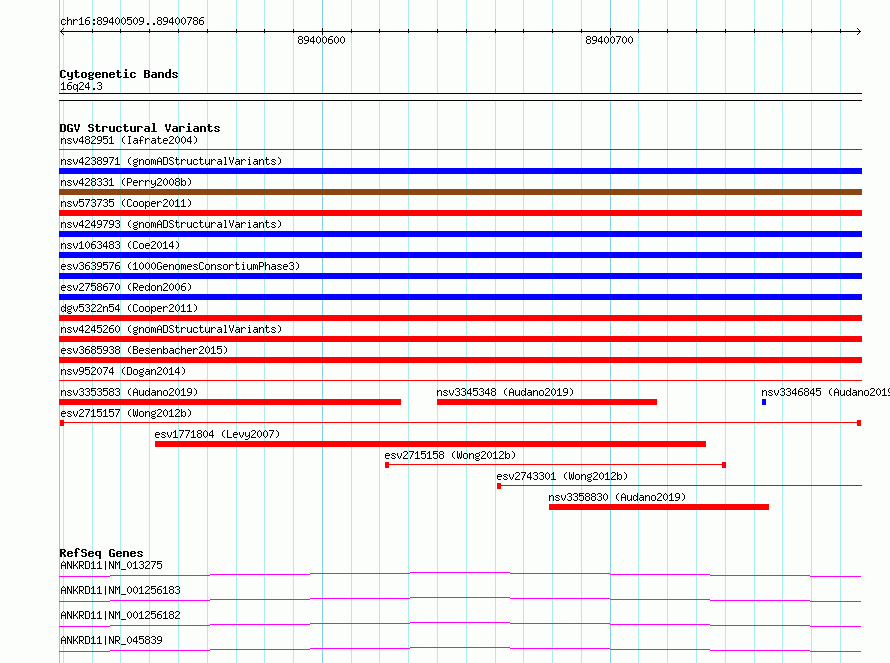Image resolution: width=890 pixels, height=663 pixels.
Task: Click the small blue marker of nsv3346845
Action: tap(764, 402)
